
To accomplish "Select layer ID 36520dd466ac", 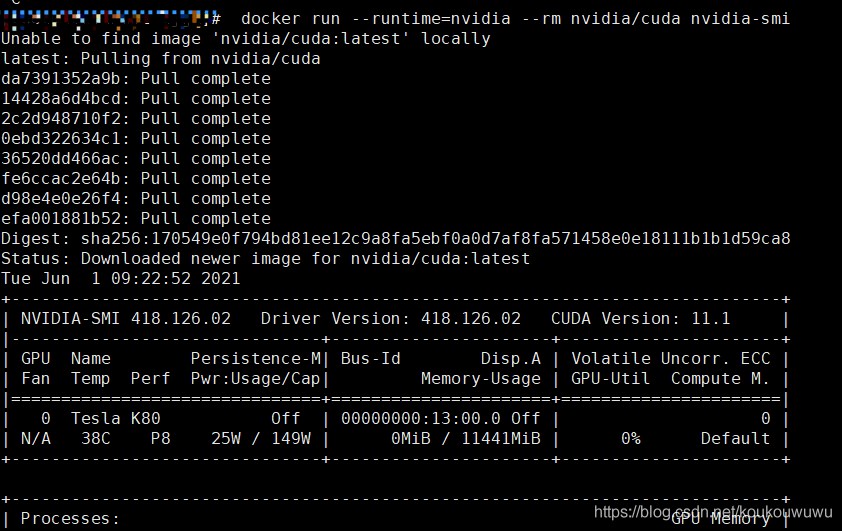I will (61, 158).
